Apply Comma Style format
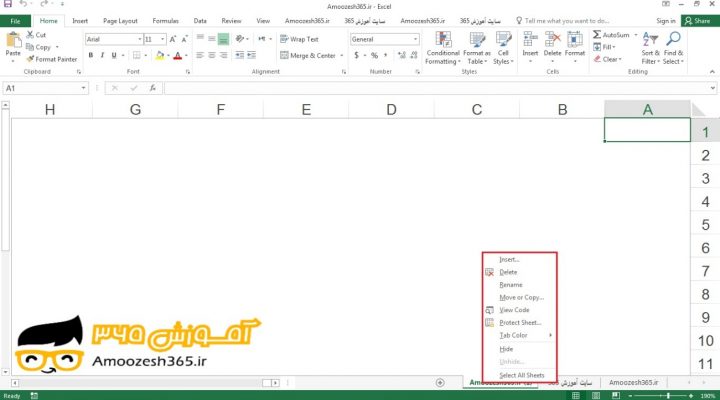This screenshot has width=720, height=400. click(386, 55)
